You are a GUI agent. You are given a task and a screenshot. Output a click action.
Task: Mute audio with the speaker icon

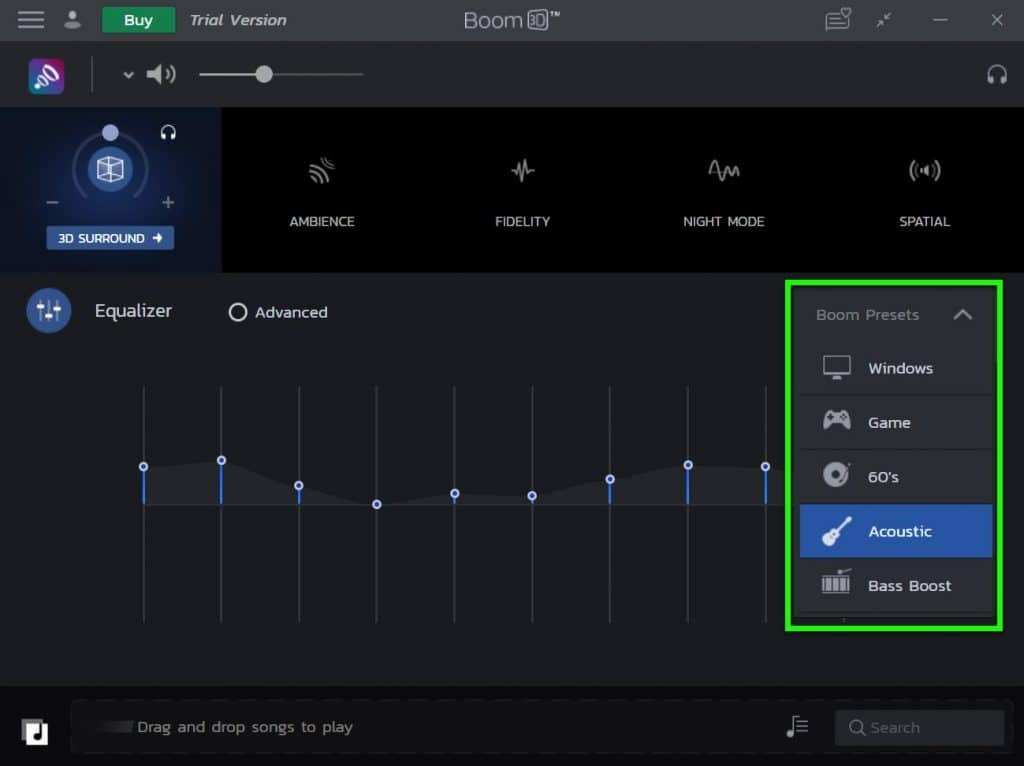pos(159,74)
